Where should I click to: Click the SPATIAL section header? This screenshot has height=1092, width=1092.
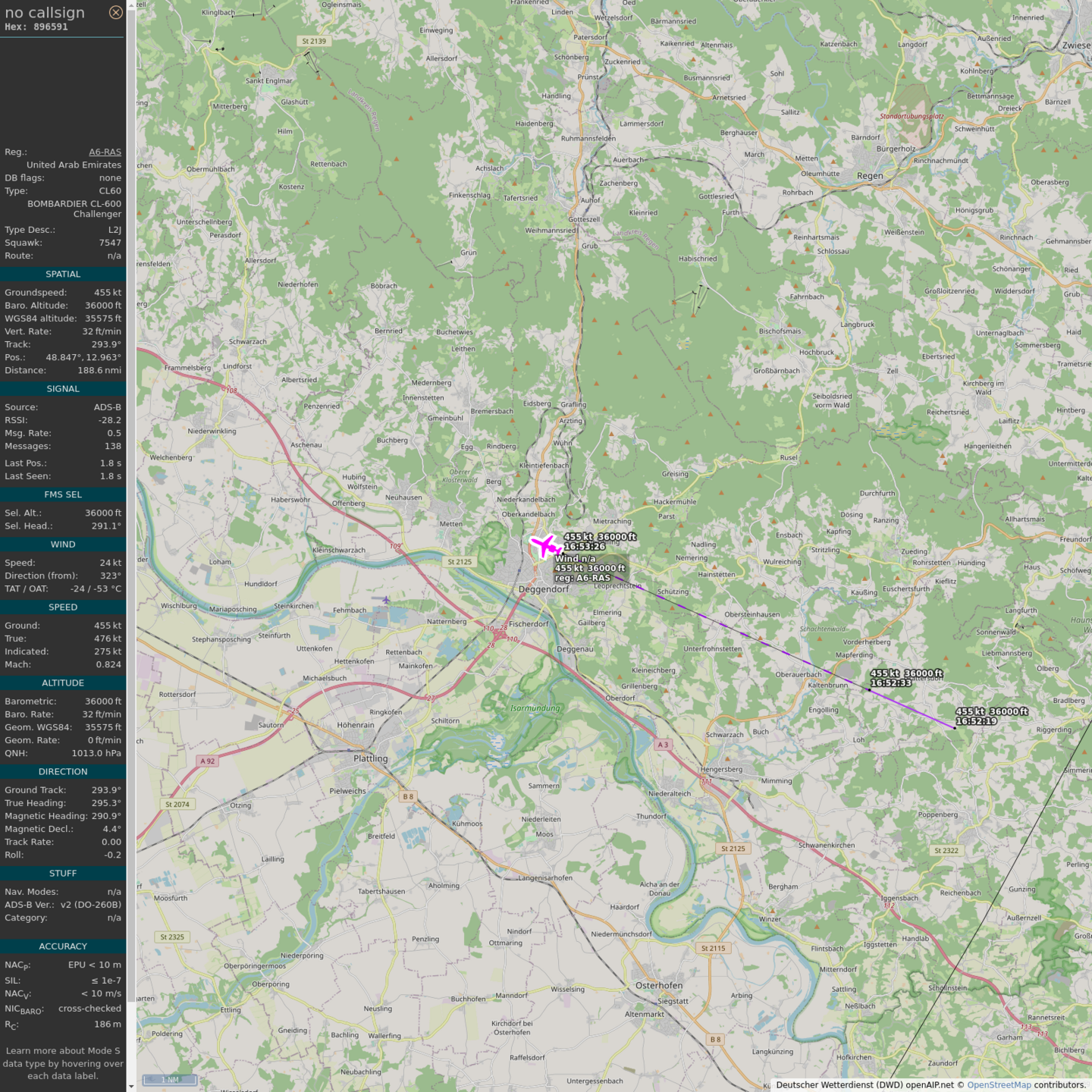pos(63,274)
